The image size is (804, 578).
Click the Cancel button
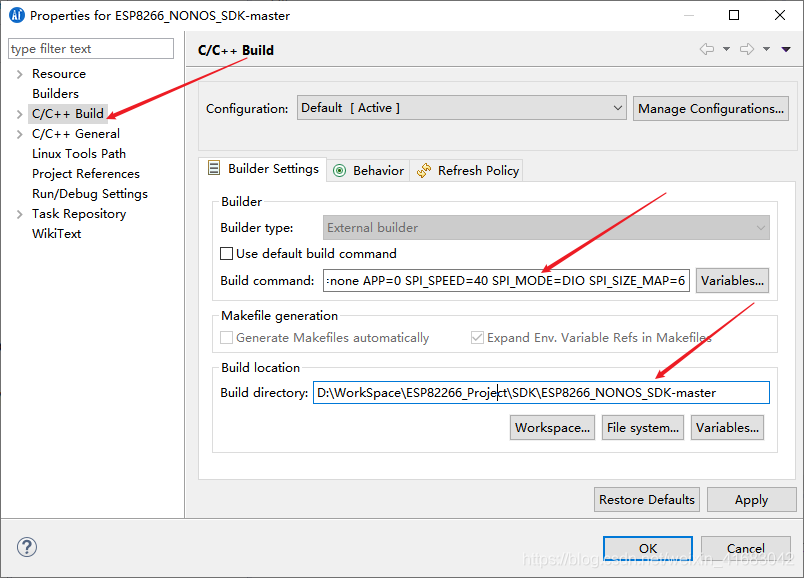click(x=746, y=548)
